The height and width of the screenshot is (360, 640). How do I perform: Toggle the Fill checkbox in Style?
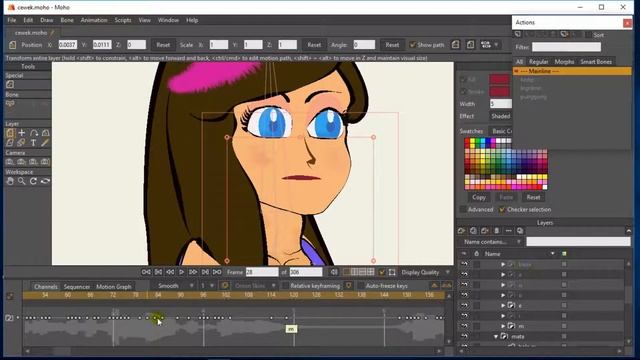pos(463,80)
